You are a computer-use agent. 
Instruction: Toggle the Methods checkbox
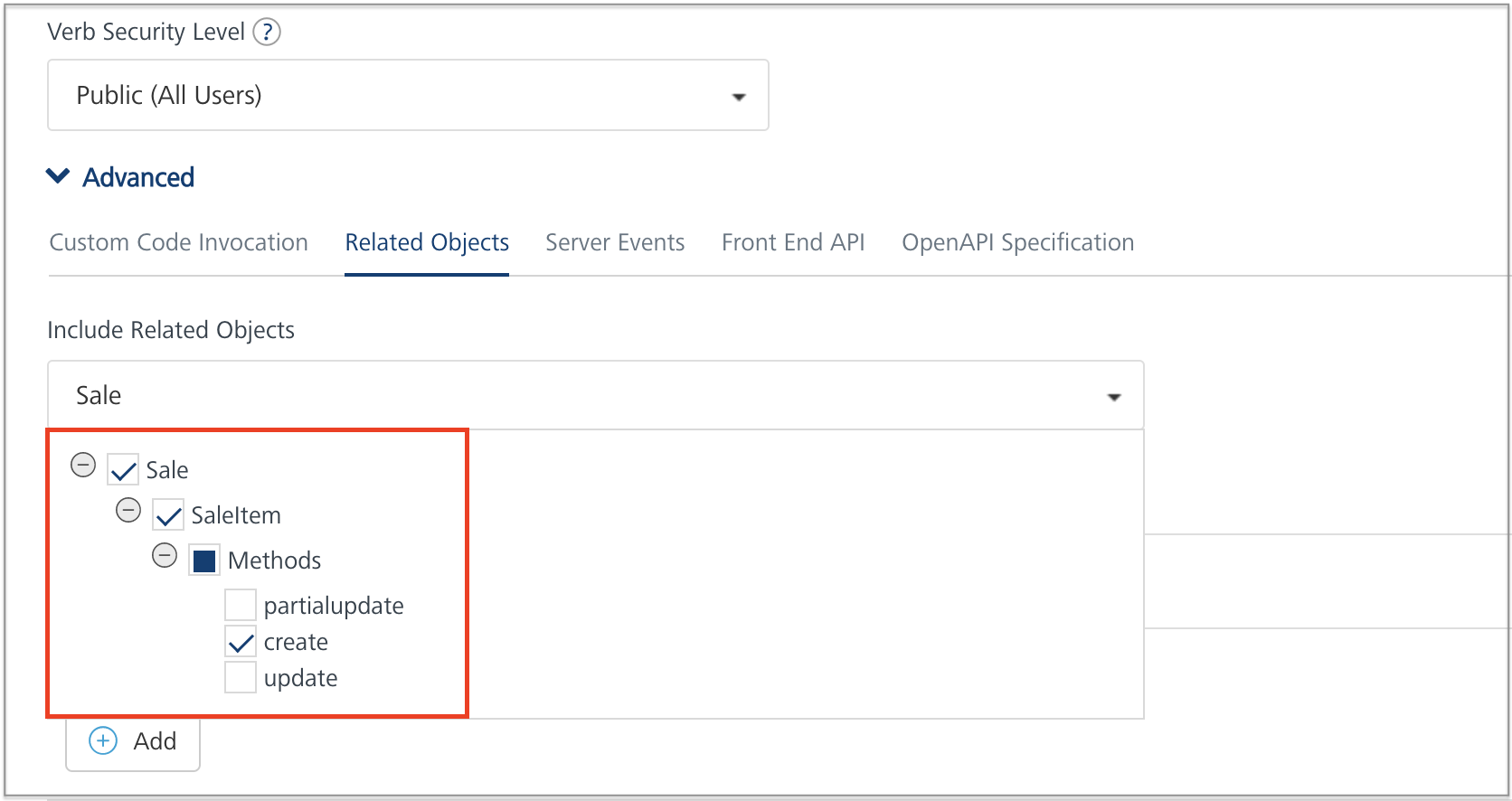click(204, 561)
